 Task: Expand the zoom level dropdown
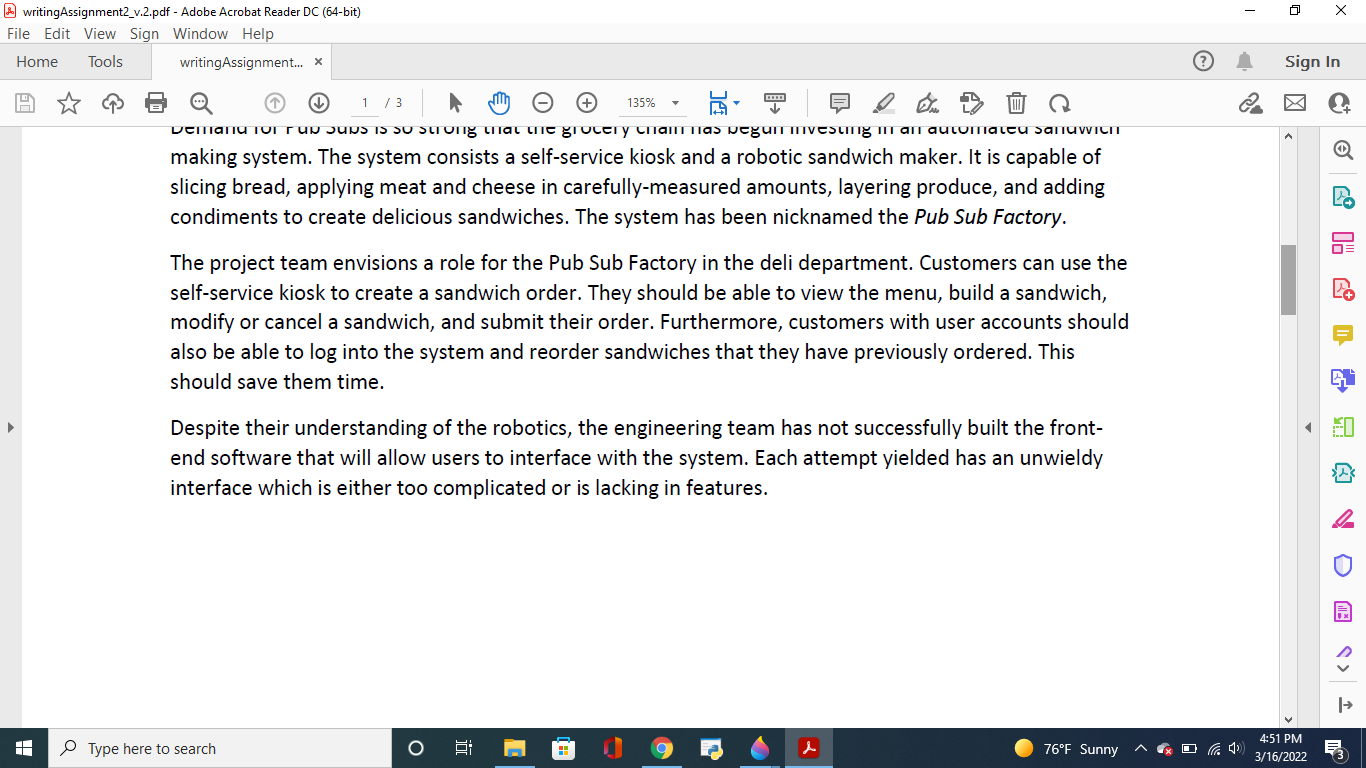coord(676,102)
